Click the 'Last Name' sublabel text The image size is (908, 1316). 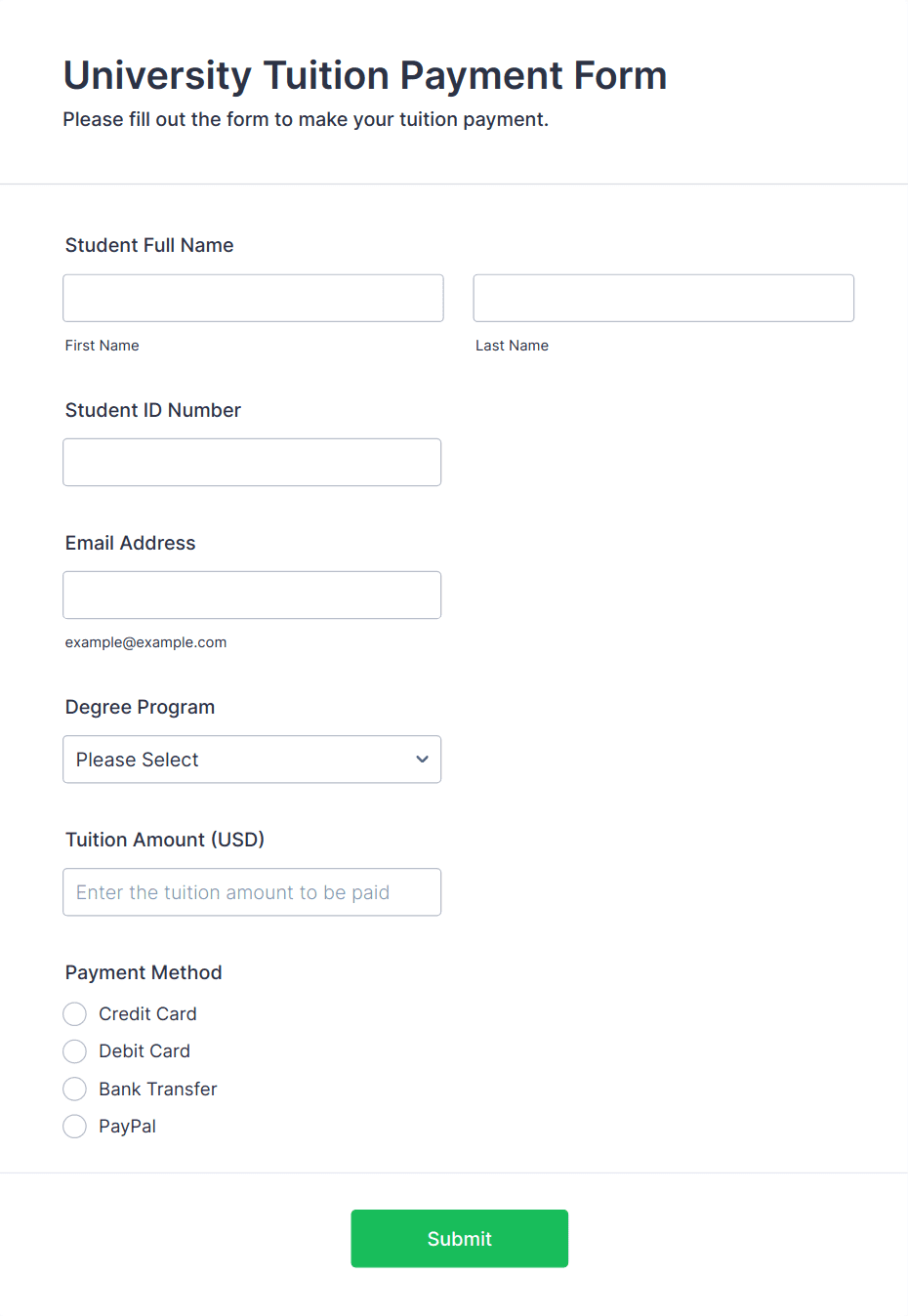coord(512,346)
